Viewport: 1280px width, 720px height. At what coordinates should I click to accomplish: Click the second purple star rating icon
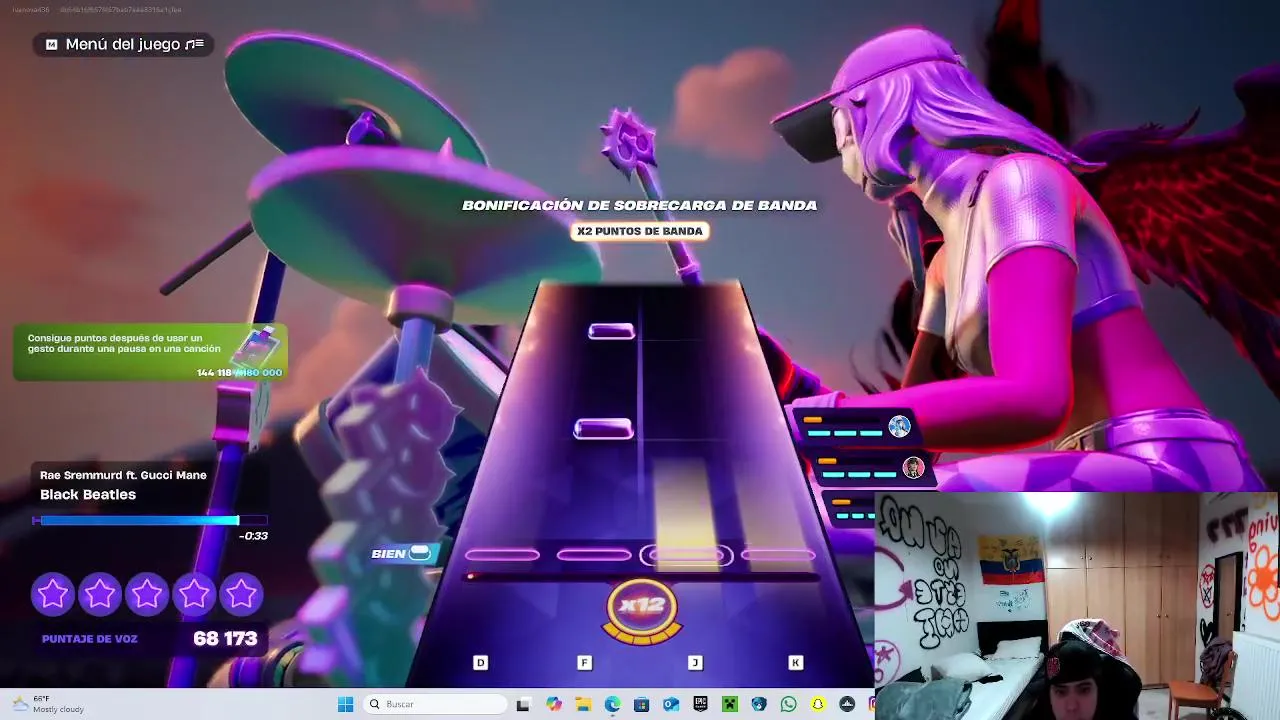pos(100,595)
